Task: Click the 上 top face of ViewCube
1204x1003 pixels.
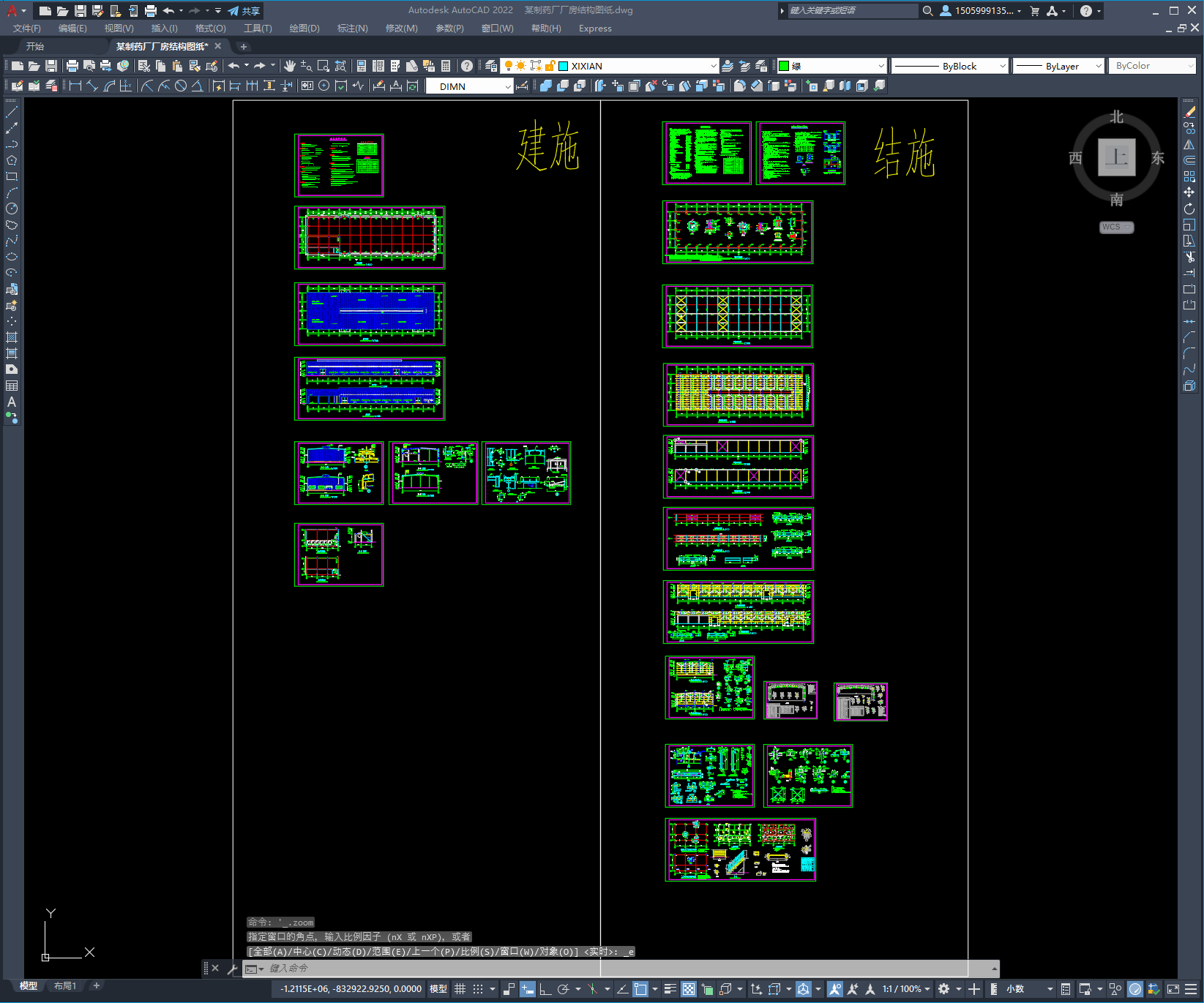Action: coord(1116,157)
